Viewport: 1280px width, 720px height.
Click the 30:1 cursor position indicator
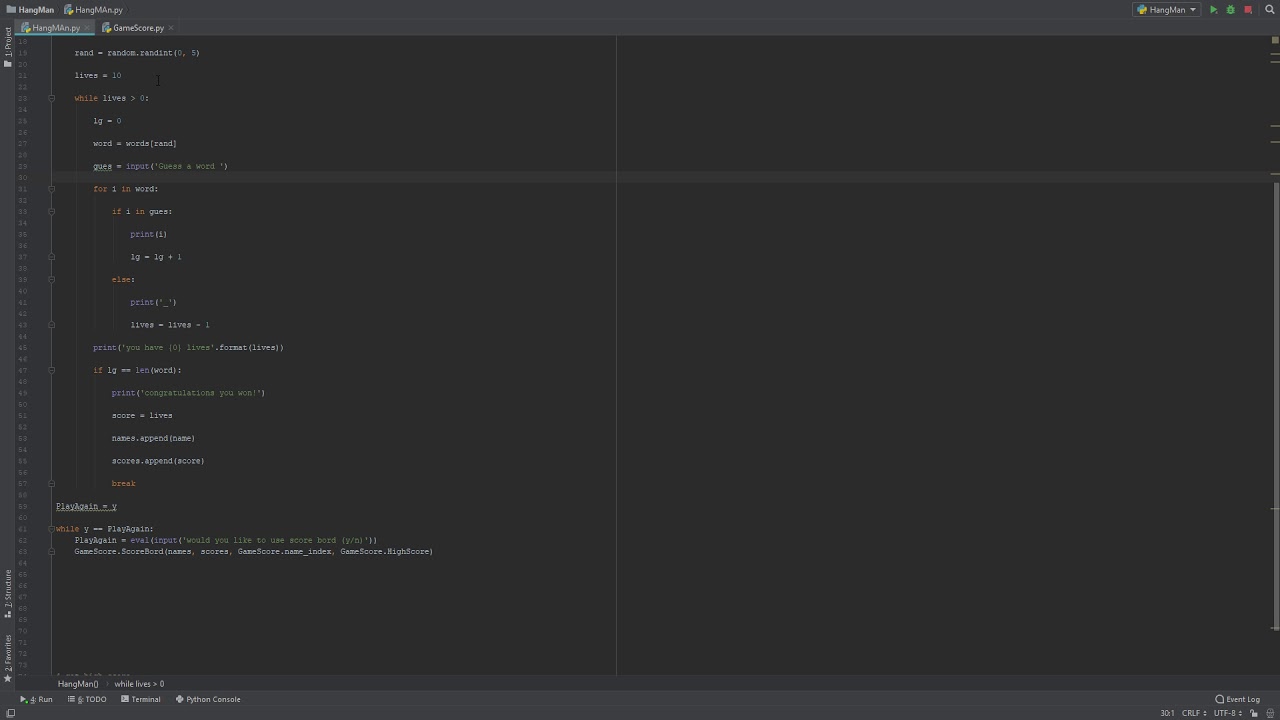click(x=1167, y=713)
